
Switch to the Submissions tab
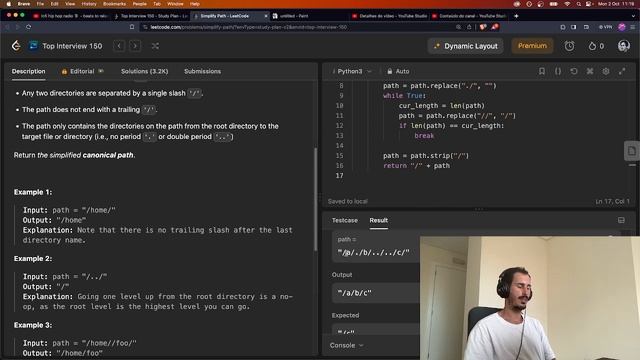tap(202, 71)
